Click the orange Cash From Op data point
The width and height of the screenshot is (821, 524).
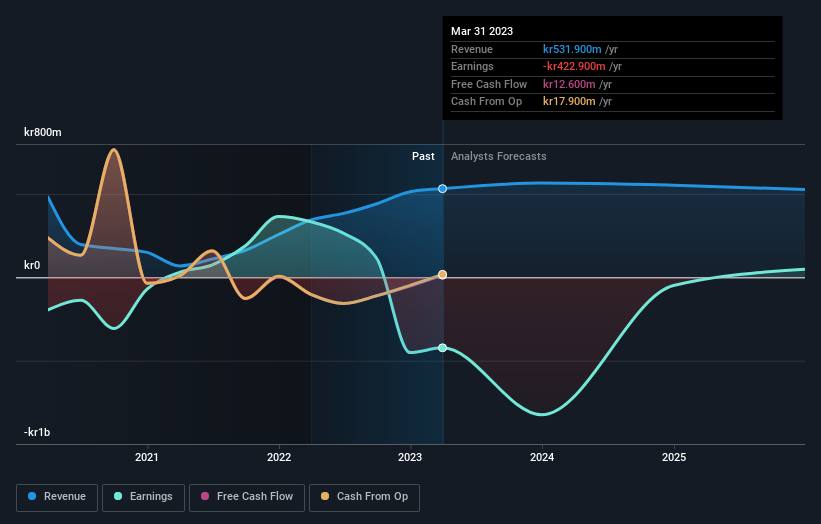click(x=442, y=274)
